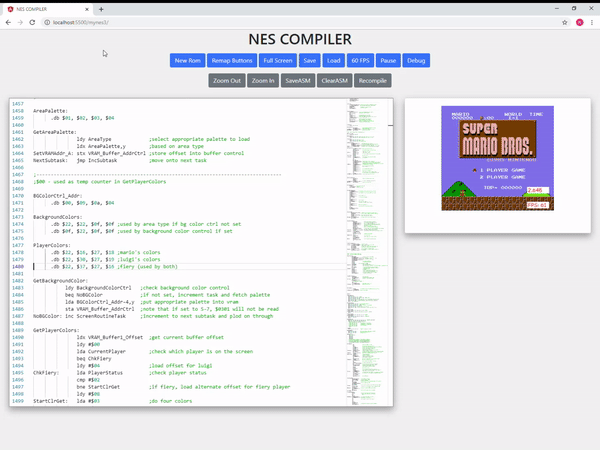The image size is (600, 450).
Task: Click the GetPlayerColors: label
Action: [56, 330]
